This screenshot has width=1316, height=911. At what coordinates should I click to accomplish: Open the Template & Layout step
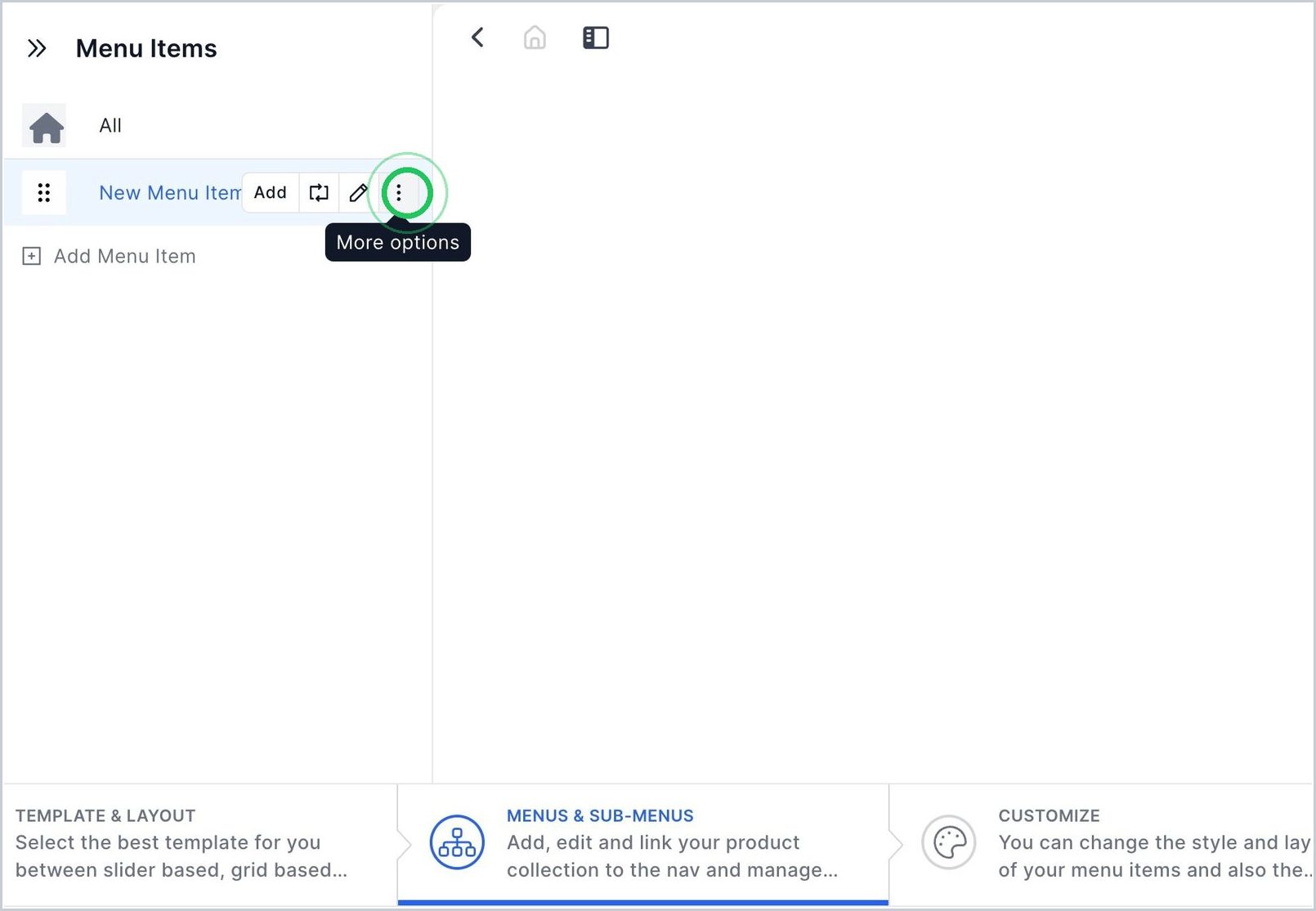(x=200, y=843)
